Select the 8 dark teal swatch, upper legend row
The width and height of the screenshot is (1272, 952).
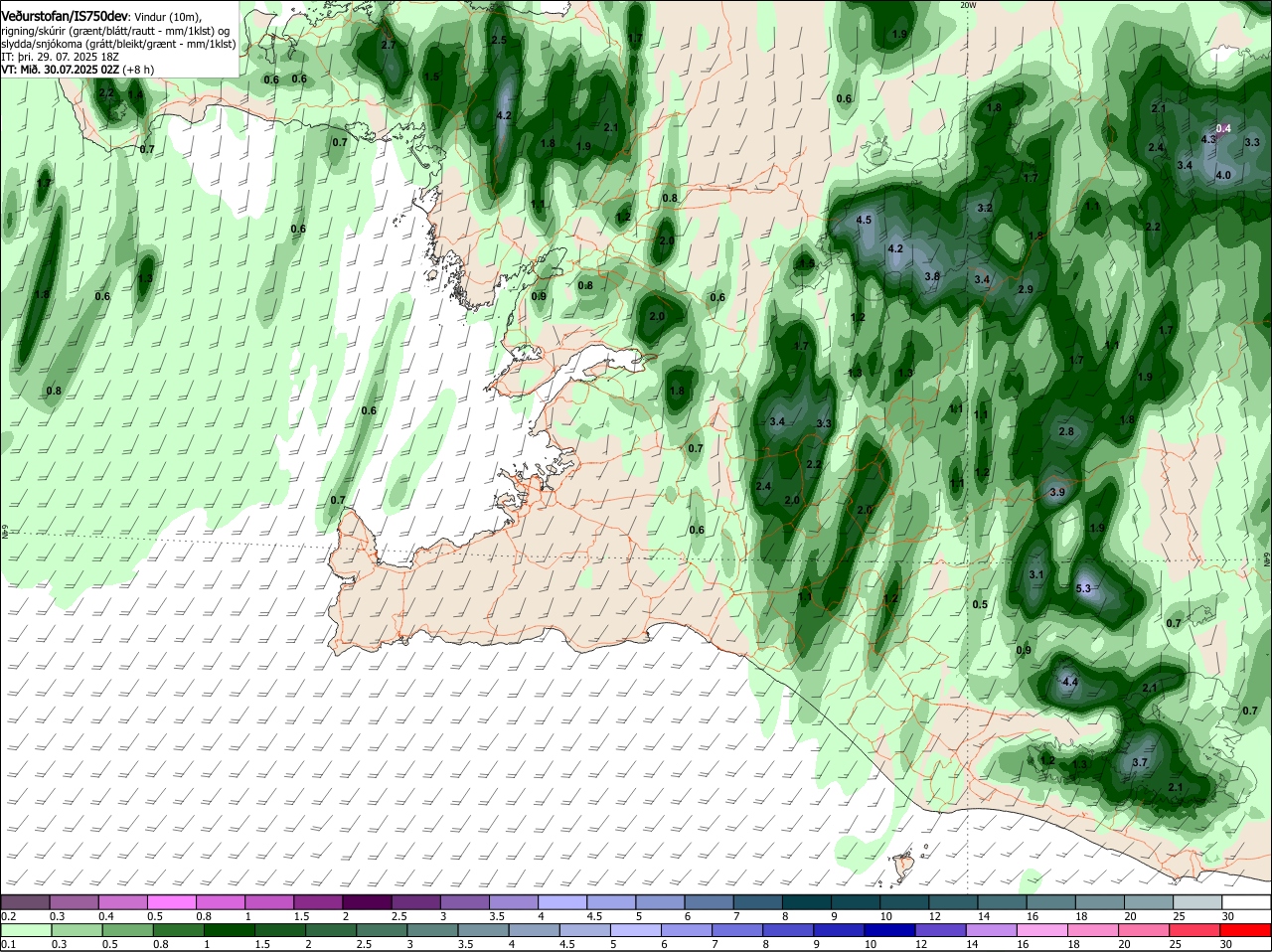click(x=807, y=901)
